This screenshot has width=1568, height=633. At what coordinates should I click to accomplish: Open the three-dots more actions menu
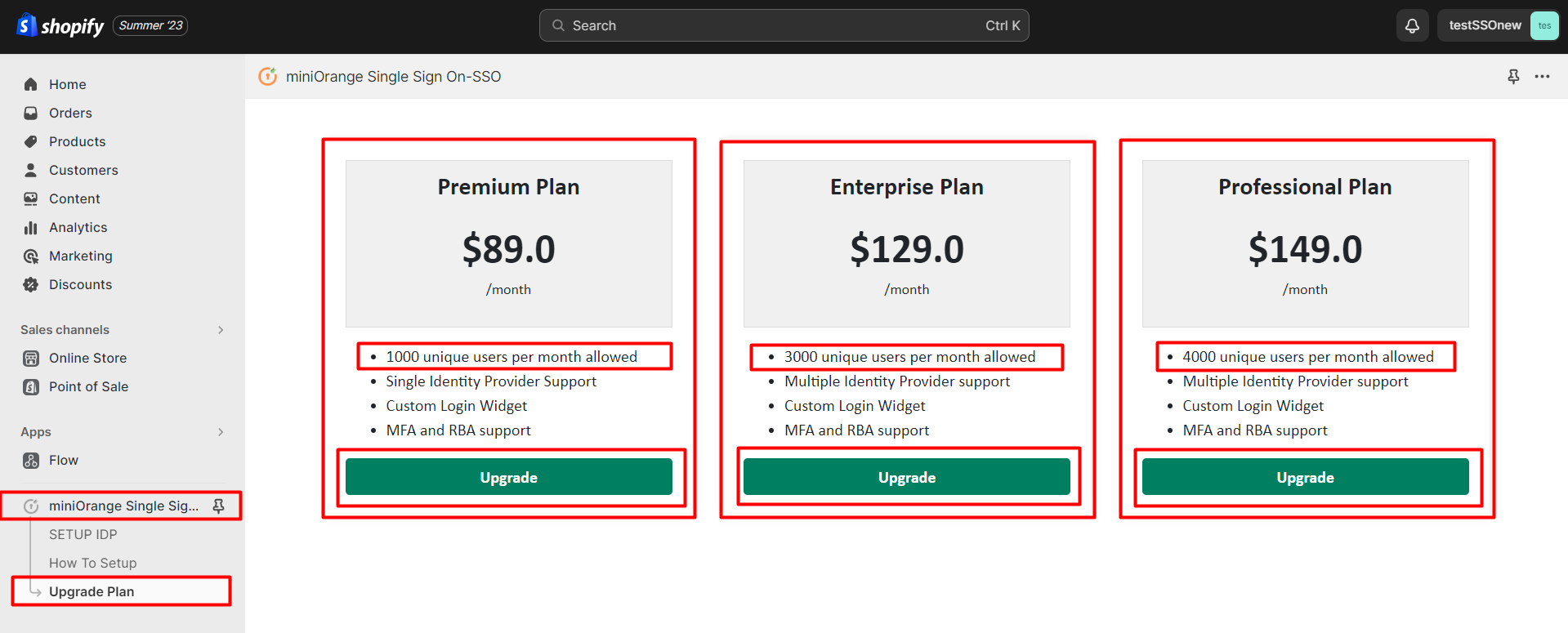(x=1542, y=76)
